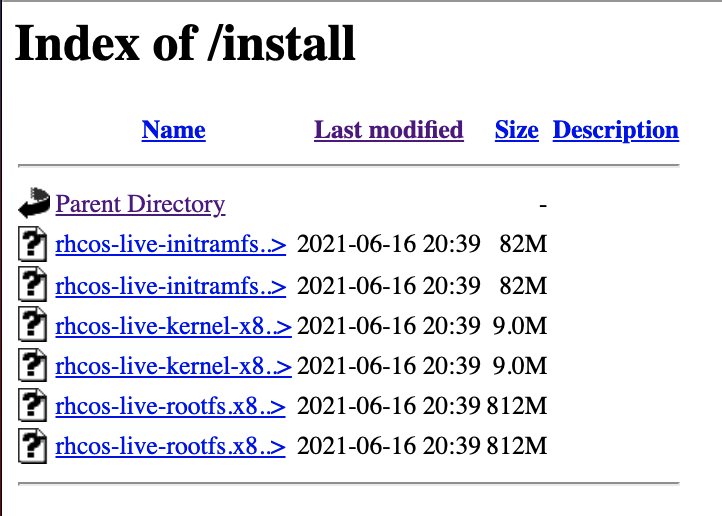Image resolution: width=722 pixels, height=516 pixels.
Task: Sort listing by the Name column
Action: 174,130
